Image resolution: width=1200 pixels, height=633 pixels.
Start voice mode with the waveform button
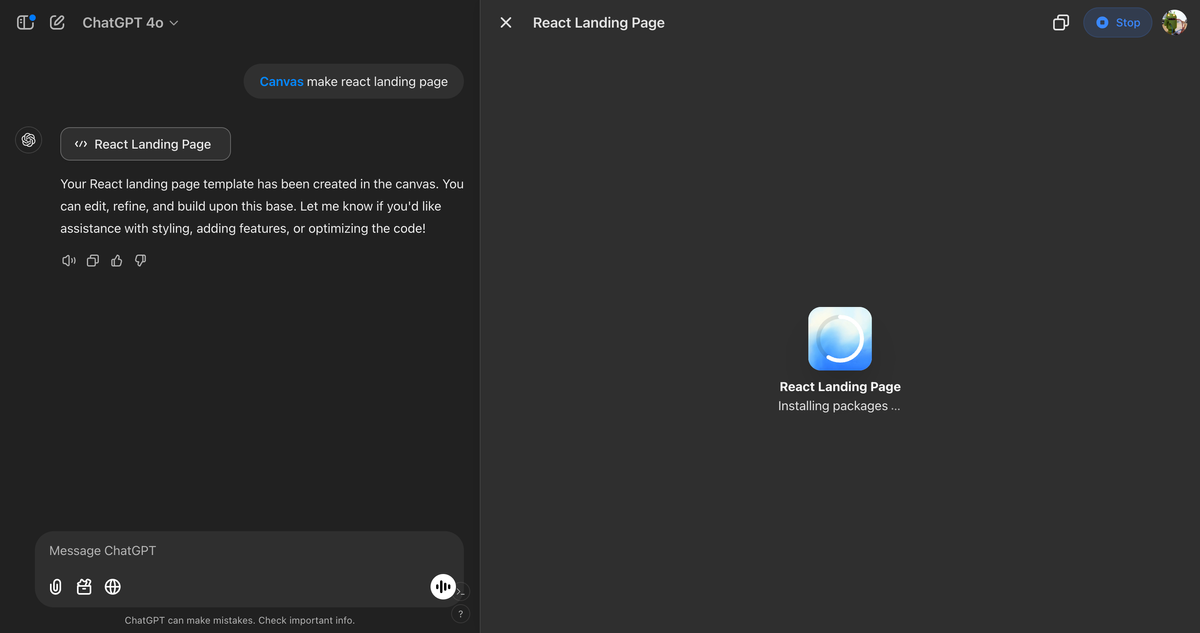tap(443, 587)
